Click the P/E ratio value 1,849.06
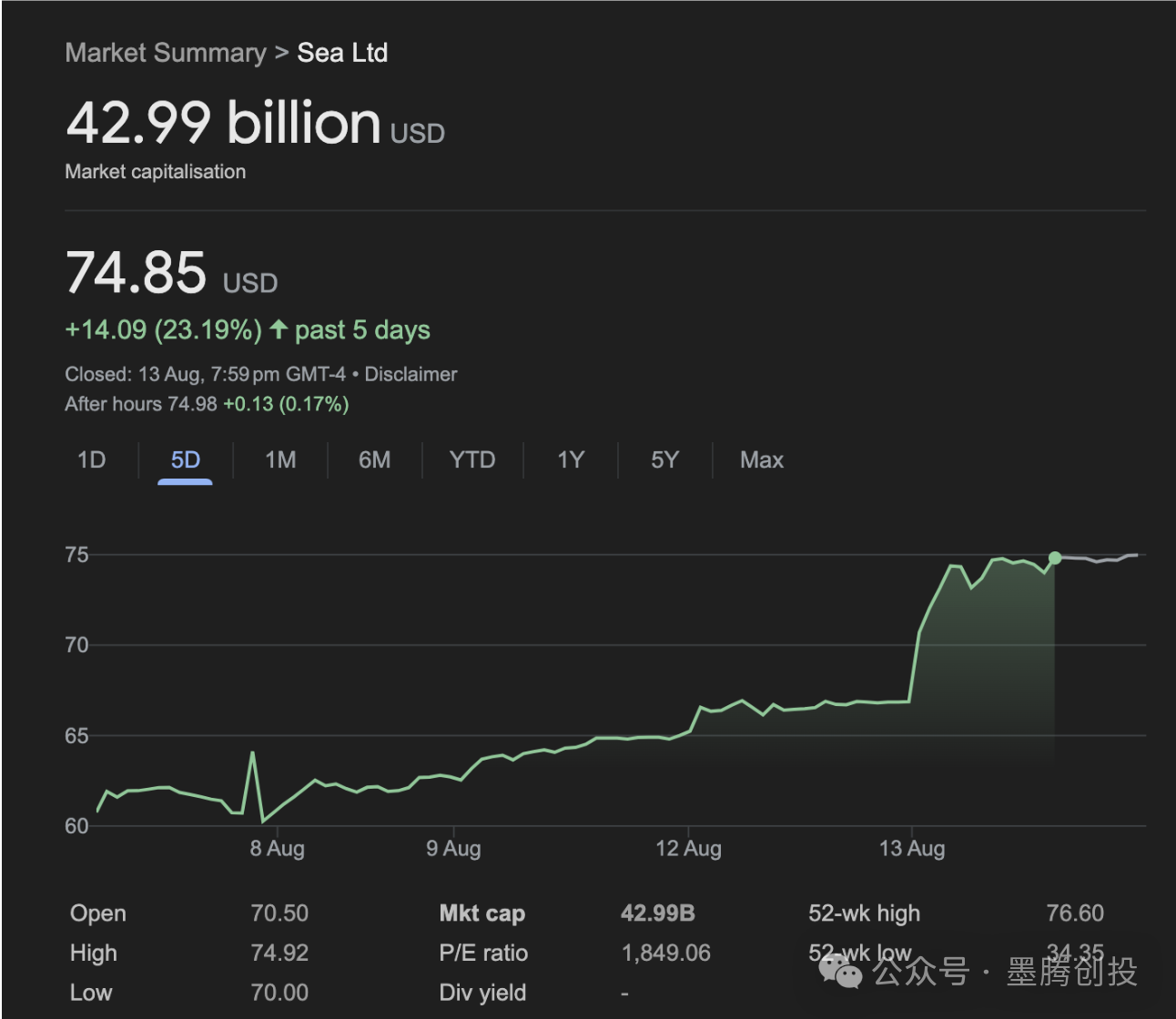The height and width of the screenshot is (1019, 1176). click(665, 953)
